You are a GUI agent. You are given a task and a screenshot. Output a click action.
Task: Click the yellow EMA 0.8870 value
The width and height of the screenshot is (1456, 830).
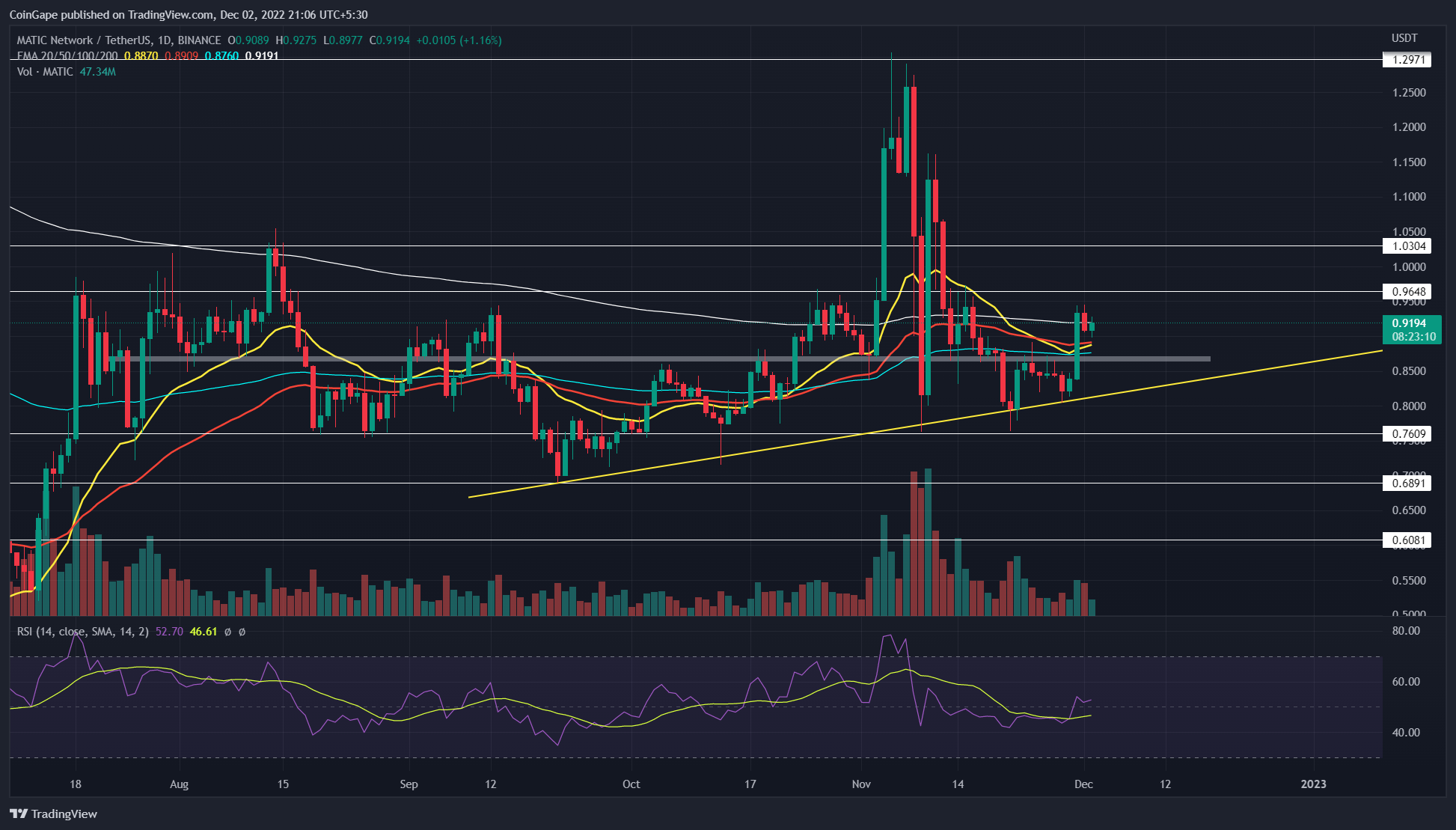[141, 56]
